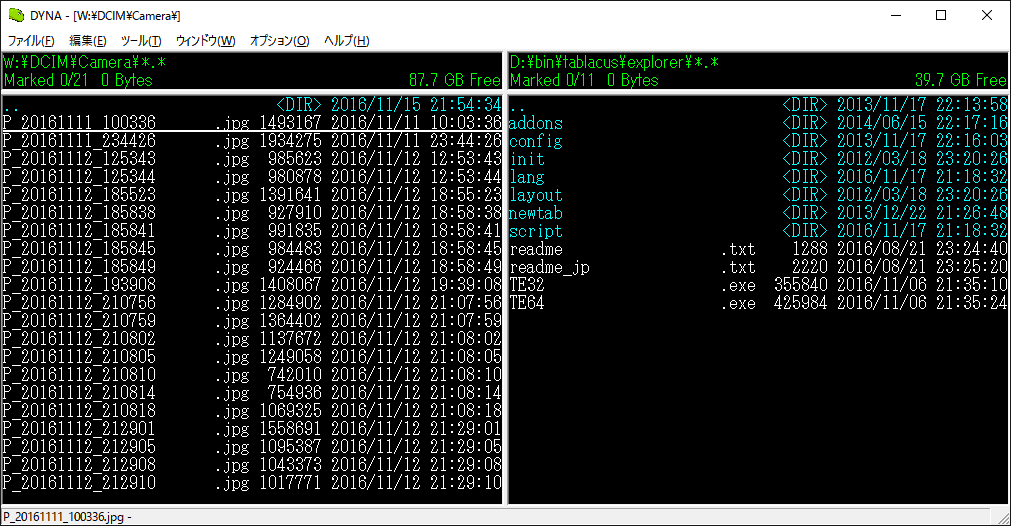Click the left pane Marked 0/21 counter
The height and width of the screenshot is (526, 1011).
(46, 80)
